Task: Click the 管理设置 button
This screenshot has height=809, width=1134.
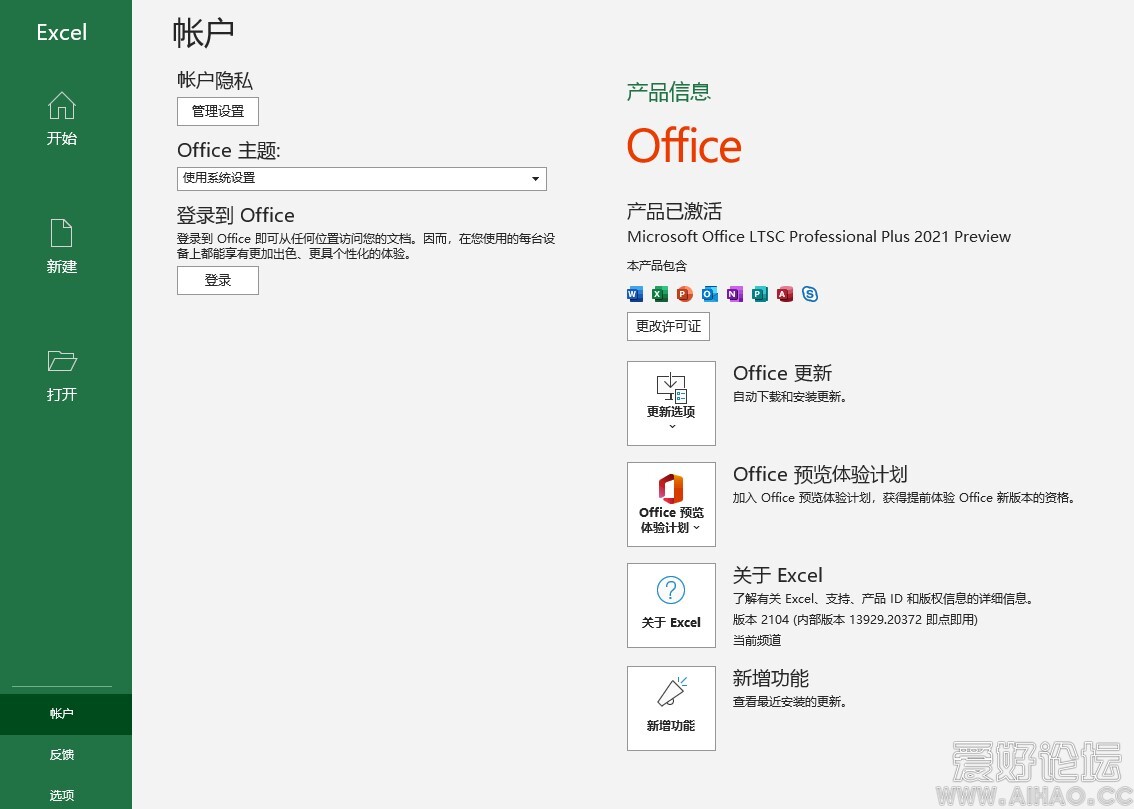Action: pos(217,111)
